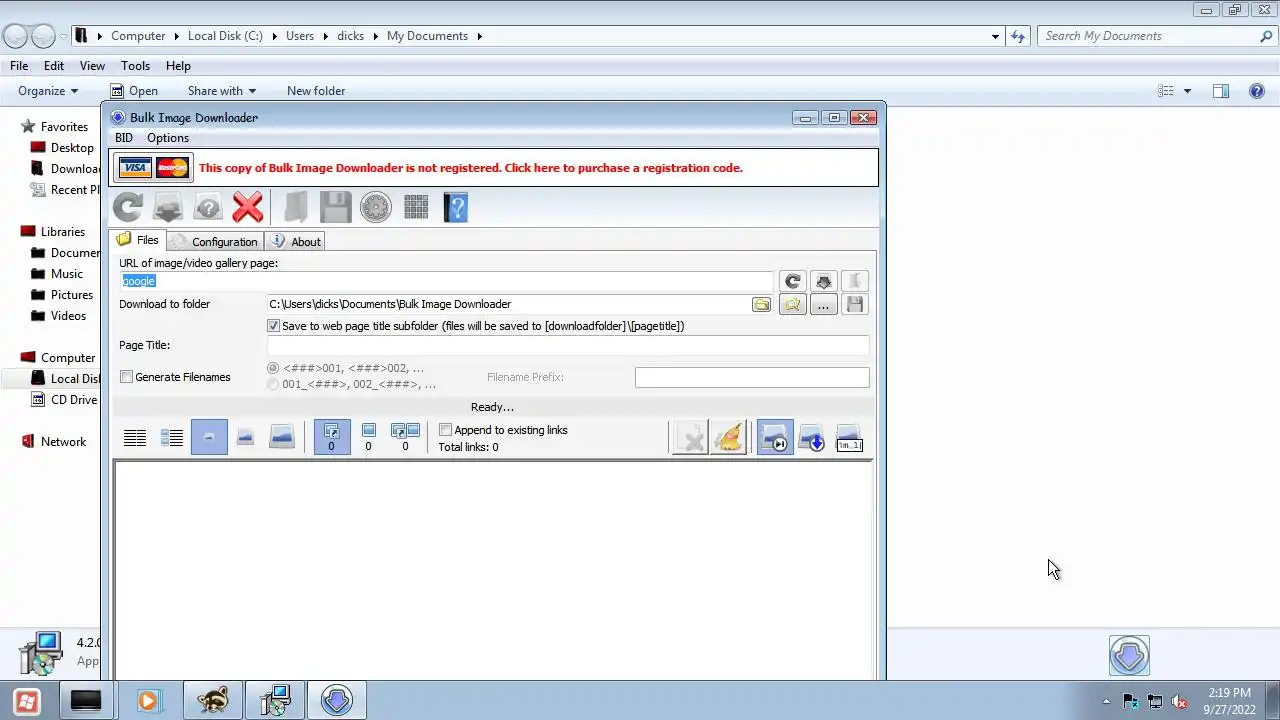Open the BID menu
The image size is (1280, 720).
[123, 138]
